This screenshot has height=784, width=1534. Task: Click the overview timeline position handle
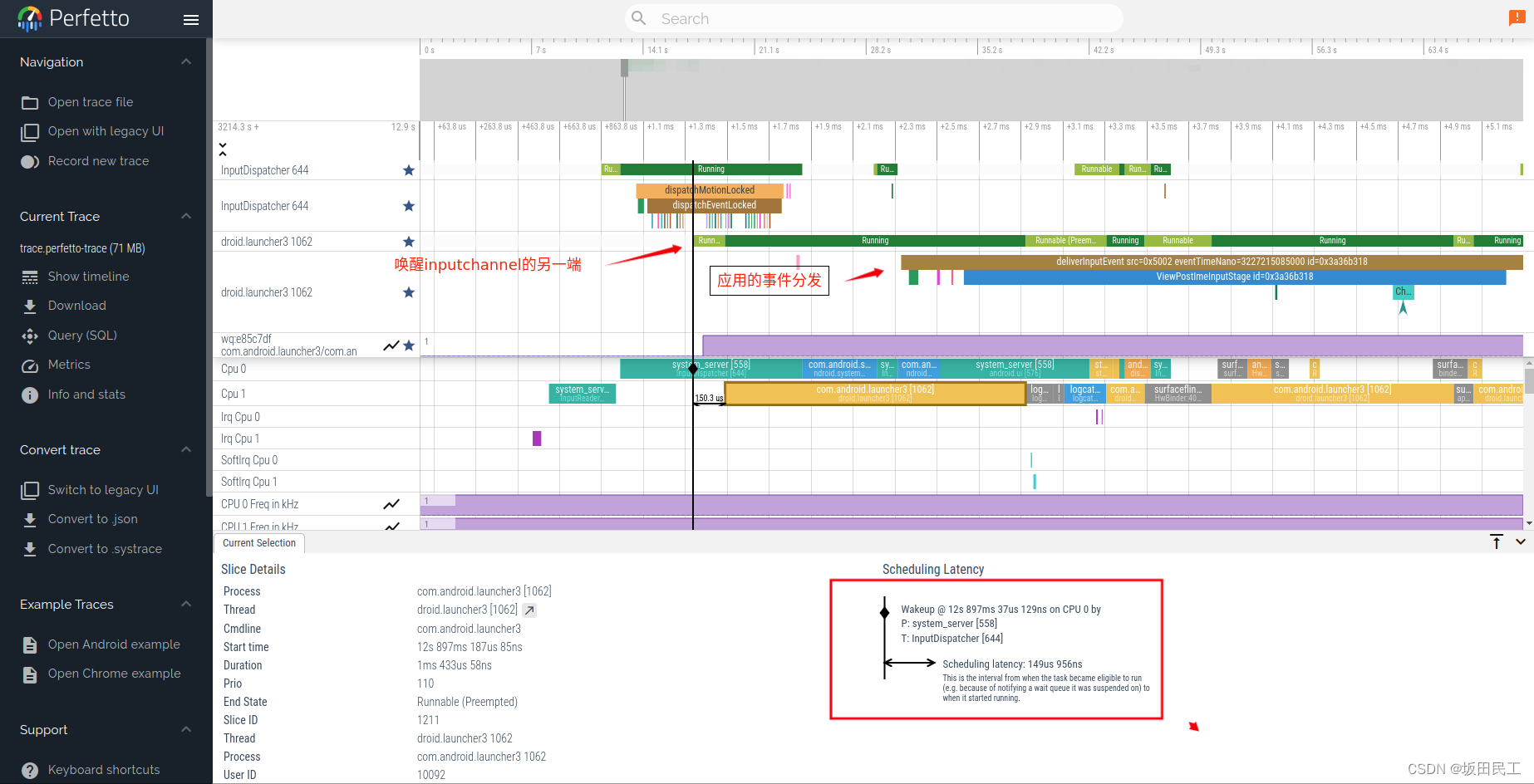tap(624, 68)
